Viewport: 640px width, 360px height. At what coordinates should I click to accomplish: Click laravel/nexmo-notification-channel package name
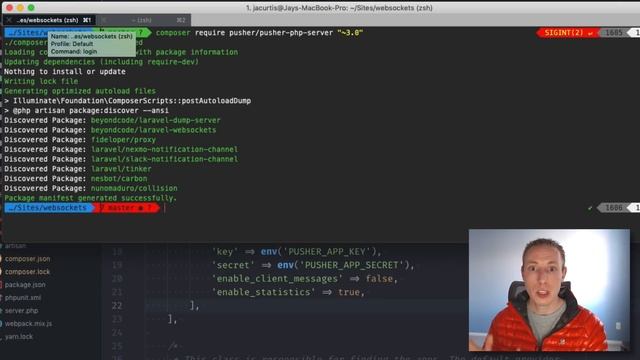(164, 149)
